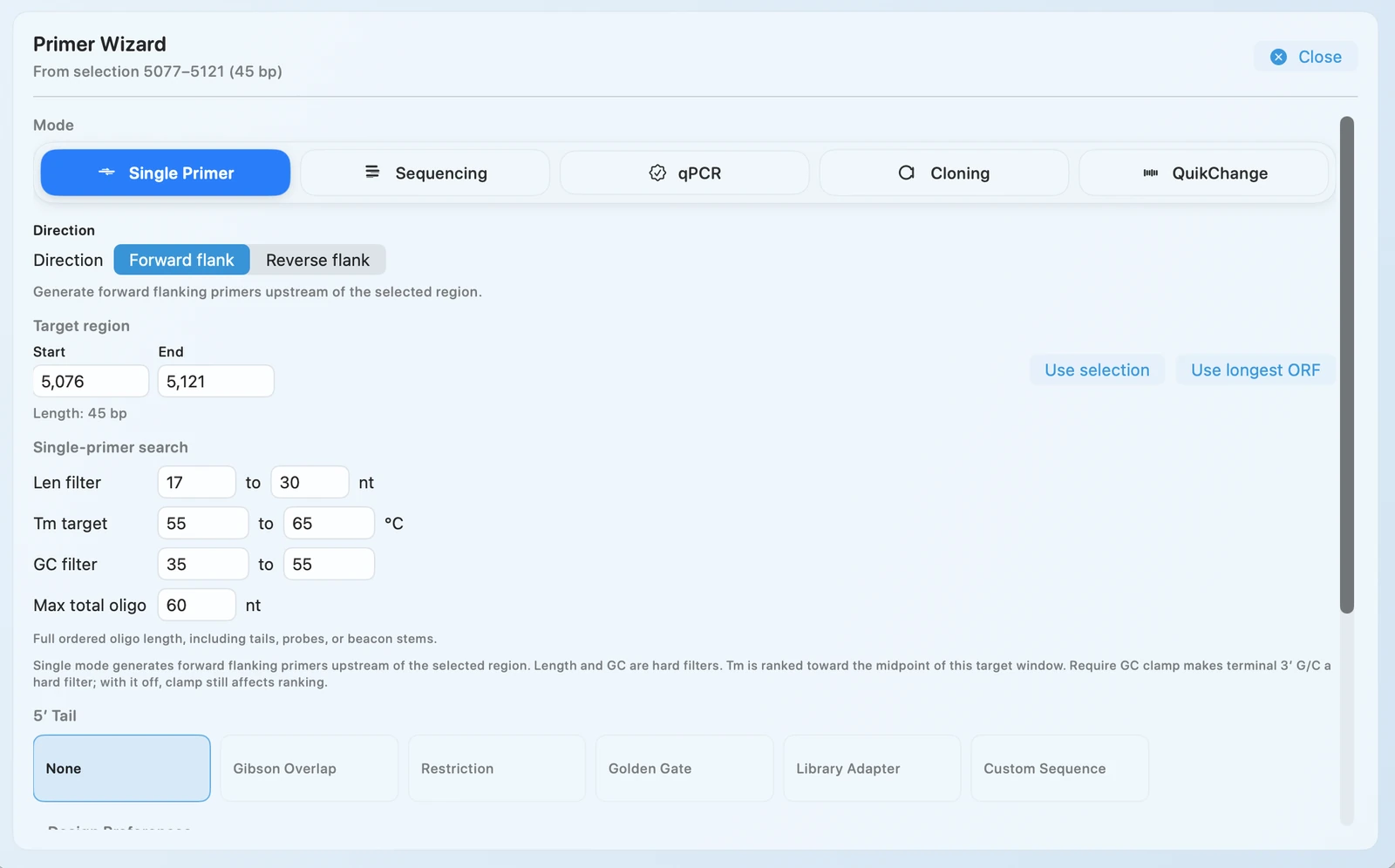Click the Close X circle icon

1278,57
